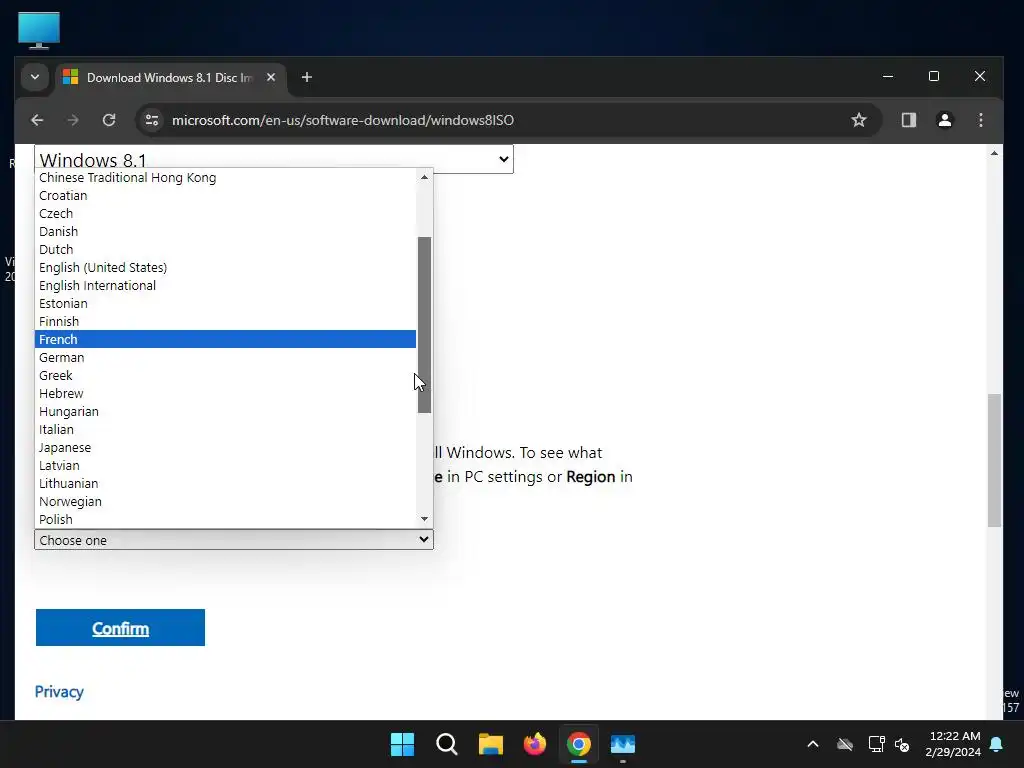Image resolution: width=1024 pixels, height=768 pixels.
Task: Click the muted volume tray icon
Action: [902, 744]
